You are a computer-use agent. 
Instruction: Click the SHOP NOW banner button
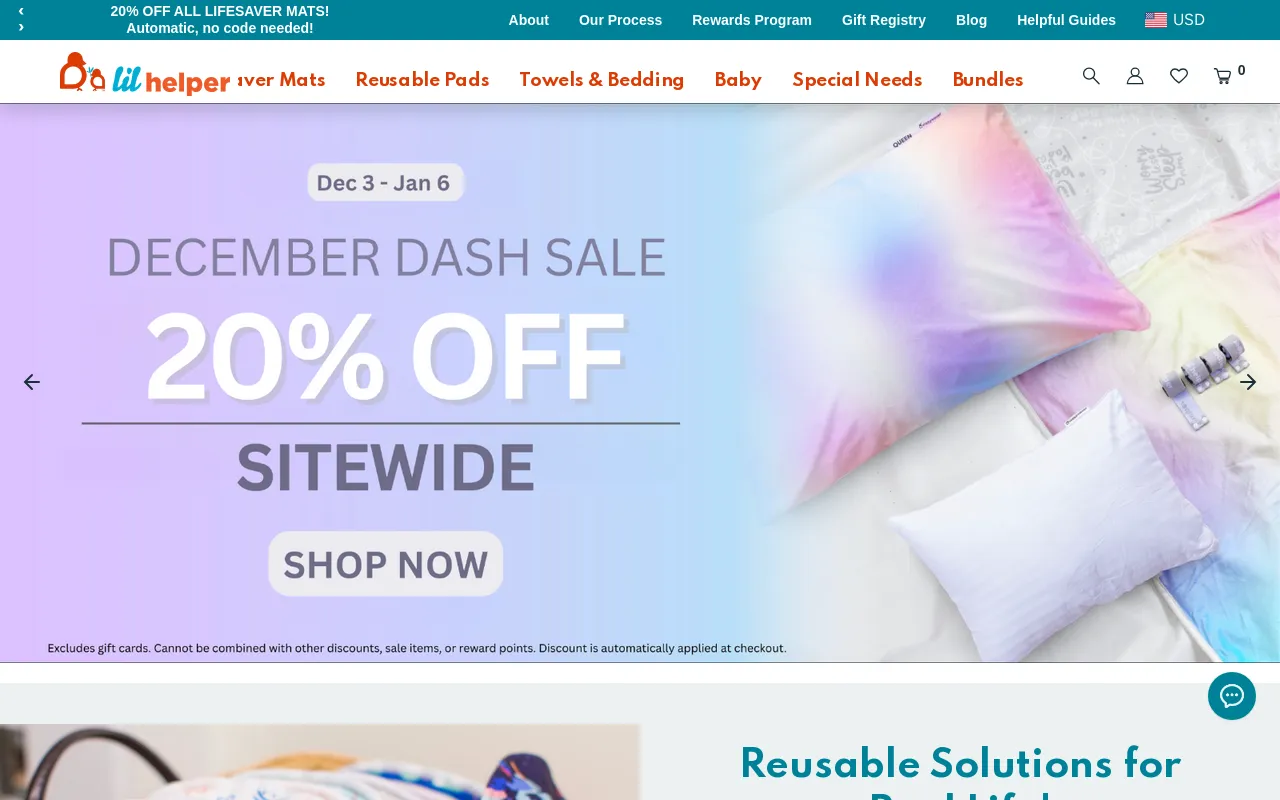[385, 564]
